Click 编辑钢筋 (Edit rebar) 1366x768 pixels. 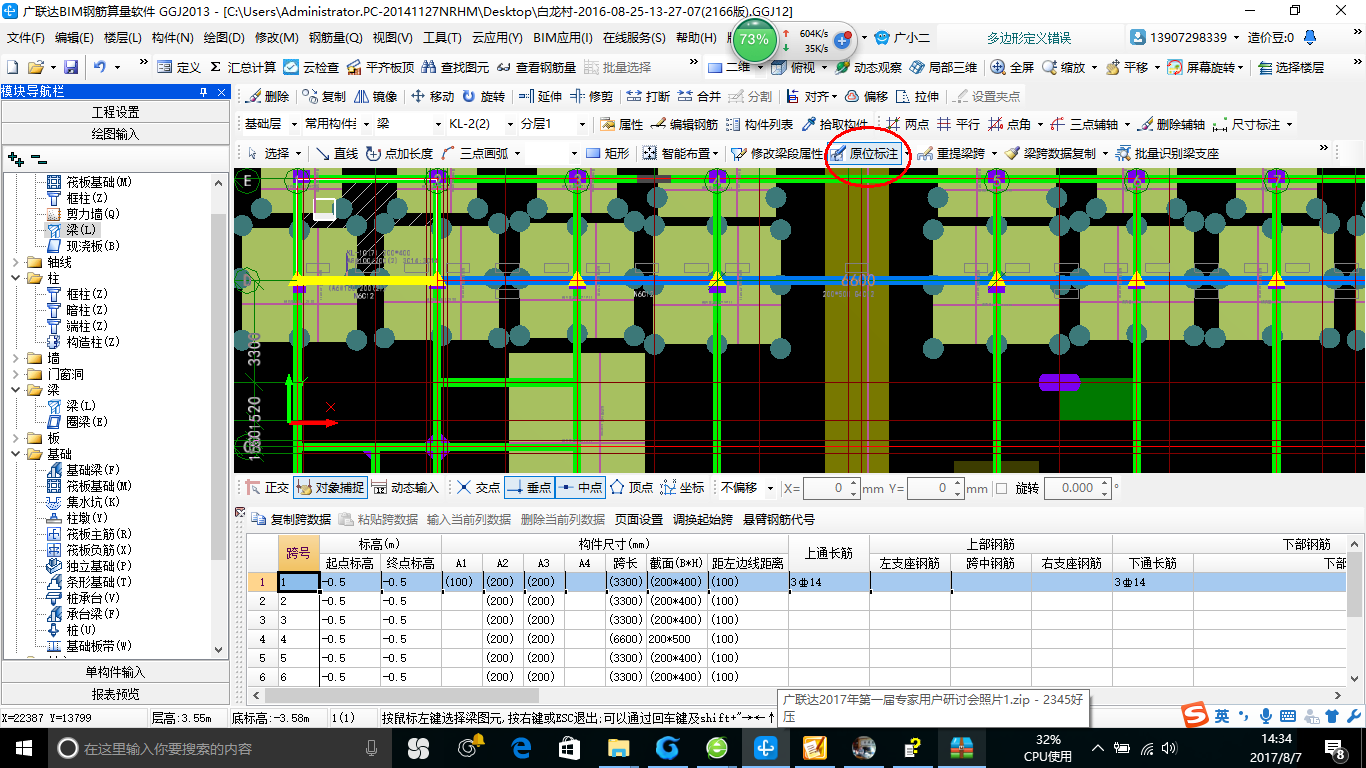684,125
